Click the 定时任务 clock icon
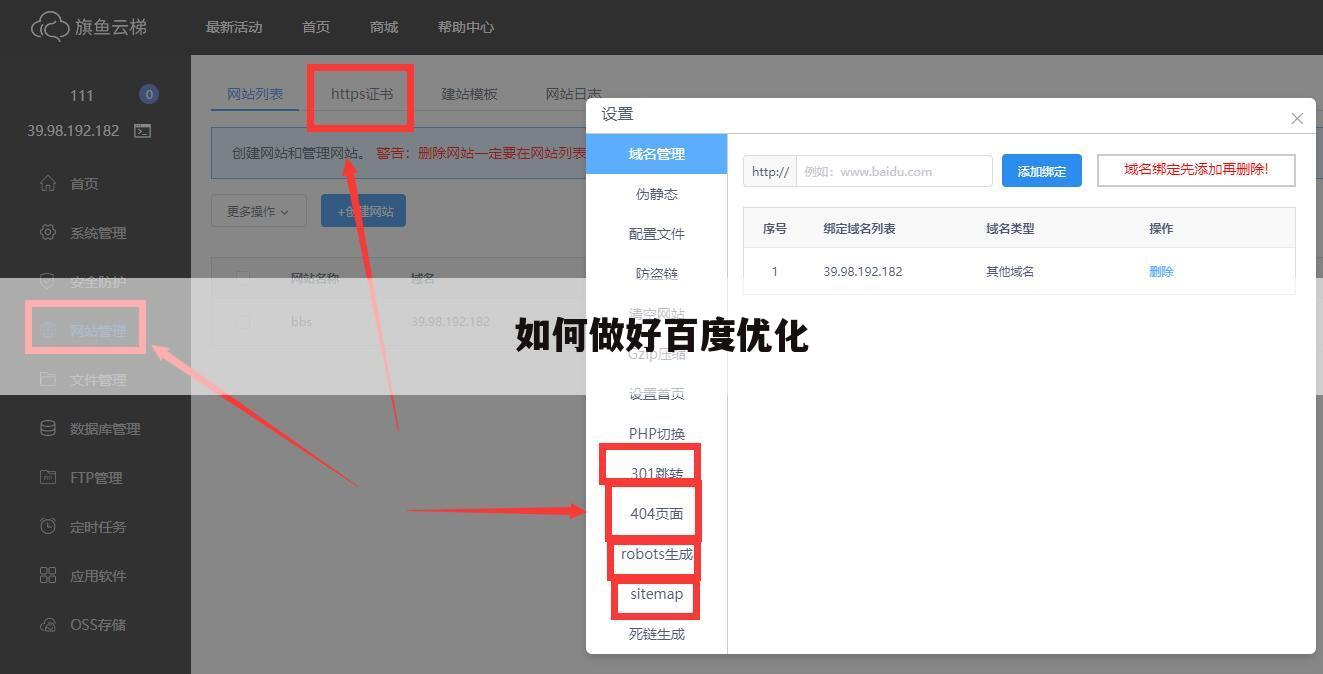 pyautogui.click(x=47, y=526)
